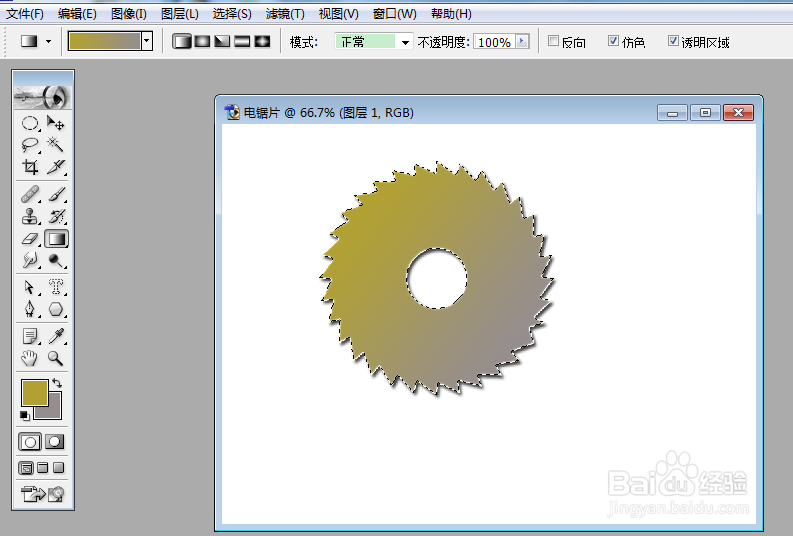The height and width of the screenshot is (536, 793).
Task: Click the document icon in 电锯片 title bar
Action: (232, 112)
